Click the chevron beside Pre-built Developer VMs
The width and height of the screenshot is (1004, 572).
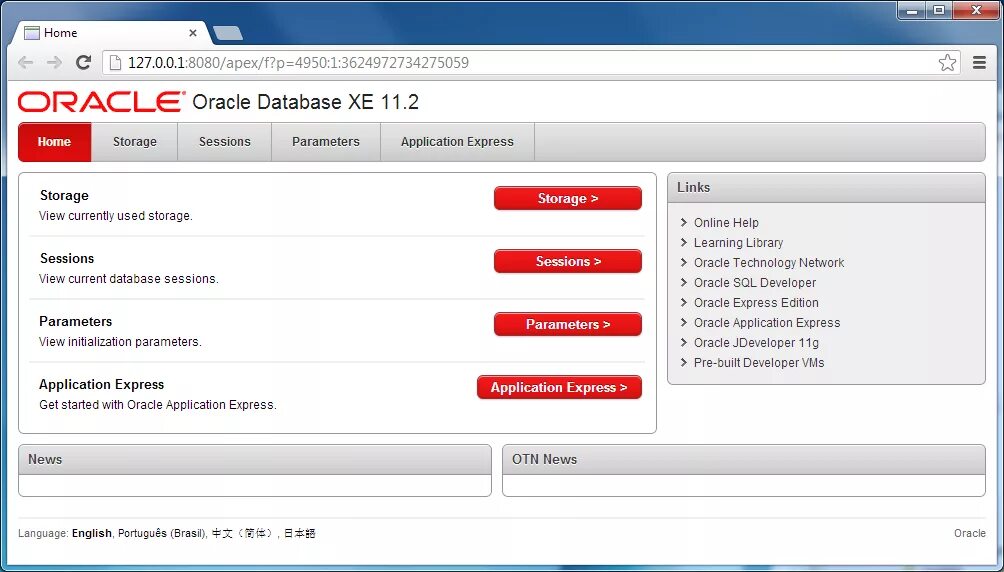[x=684, y=363]
